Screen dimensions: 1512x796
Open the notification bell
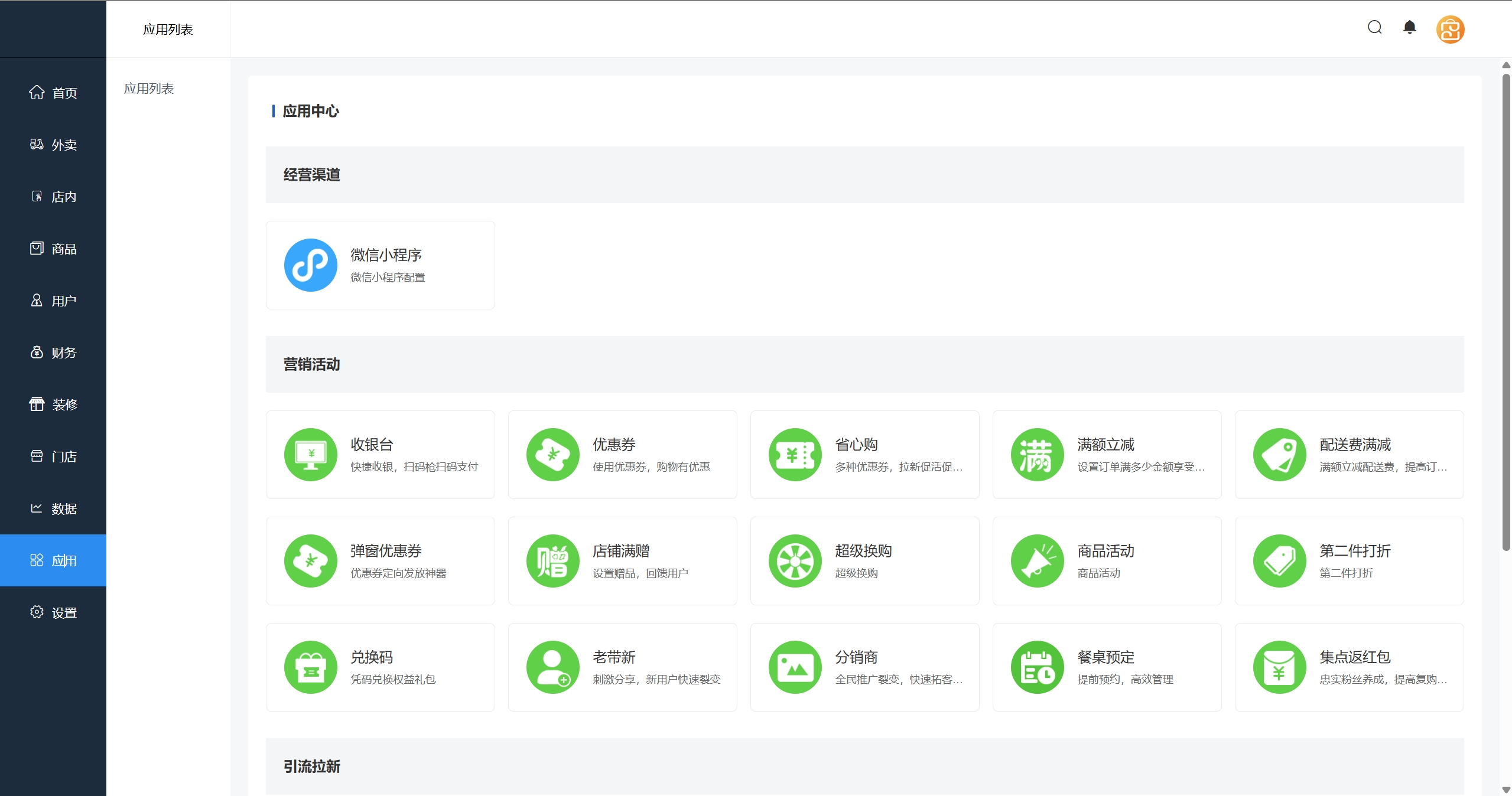[1409, 28]
